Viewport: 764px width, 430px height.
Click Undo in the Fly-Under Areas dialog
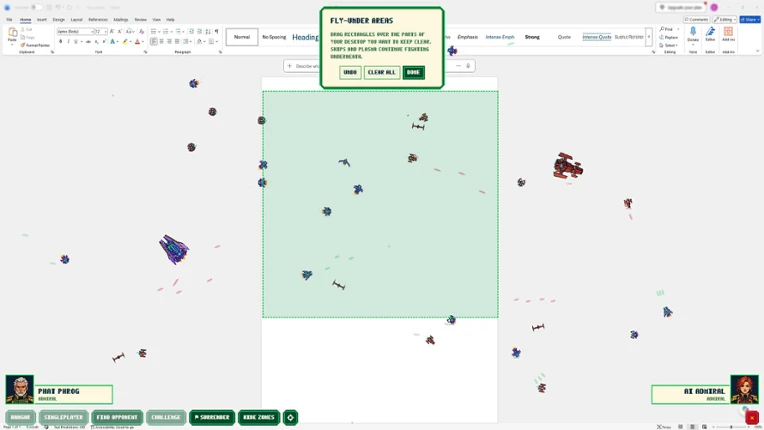[350, 73]
